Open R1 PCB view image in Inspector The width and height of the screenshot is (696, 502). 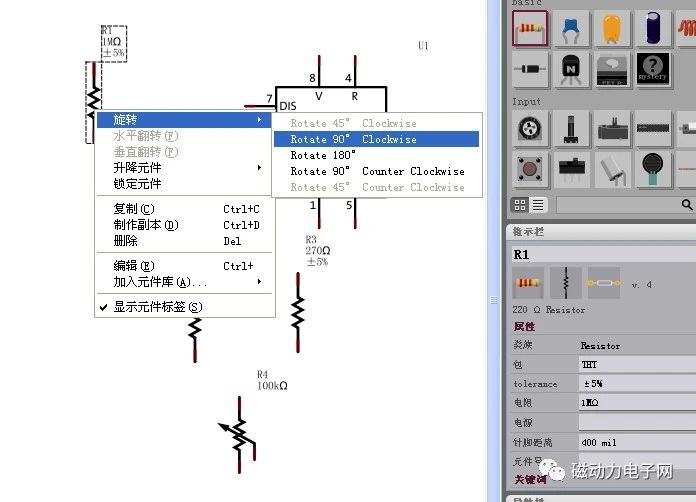(604, 283)
